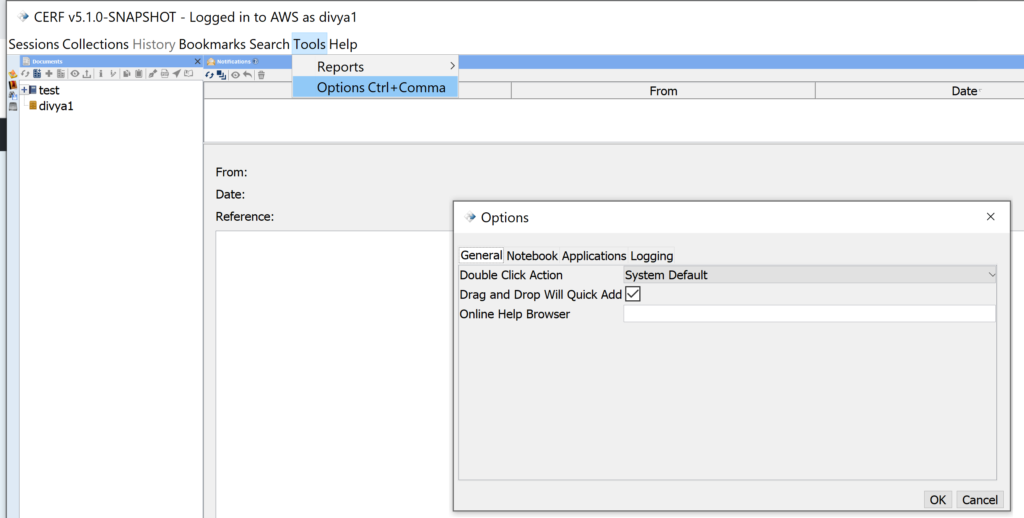This screenshot has width=1024, height=518.
Task: Click the print icon in Documents toolbar
Action: (165, 74)
